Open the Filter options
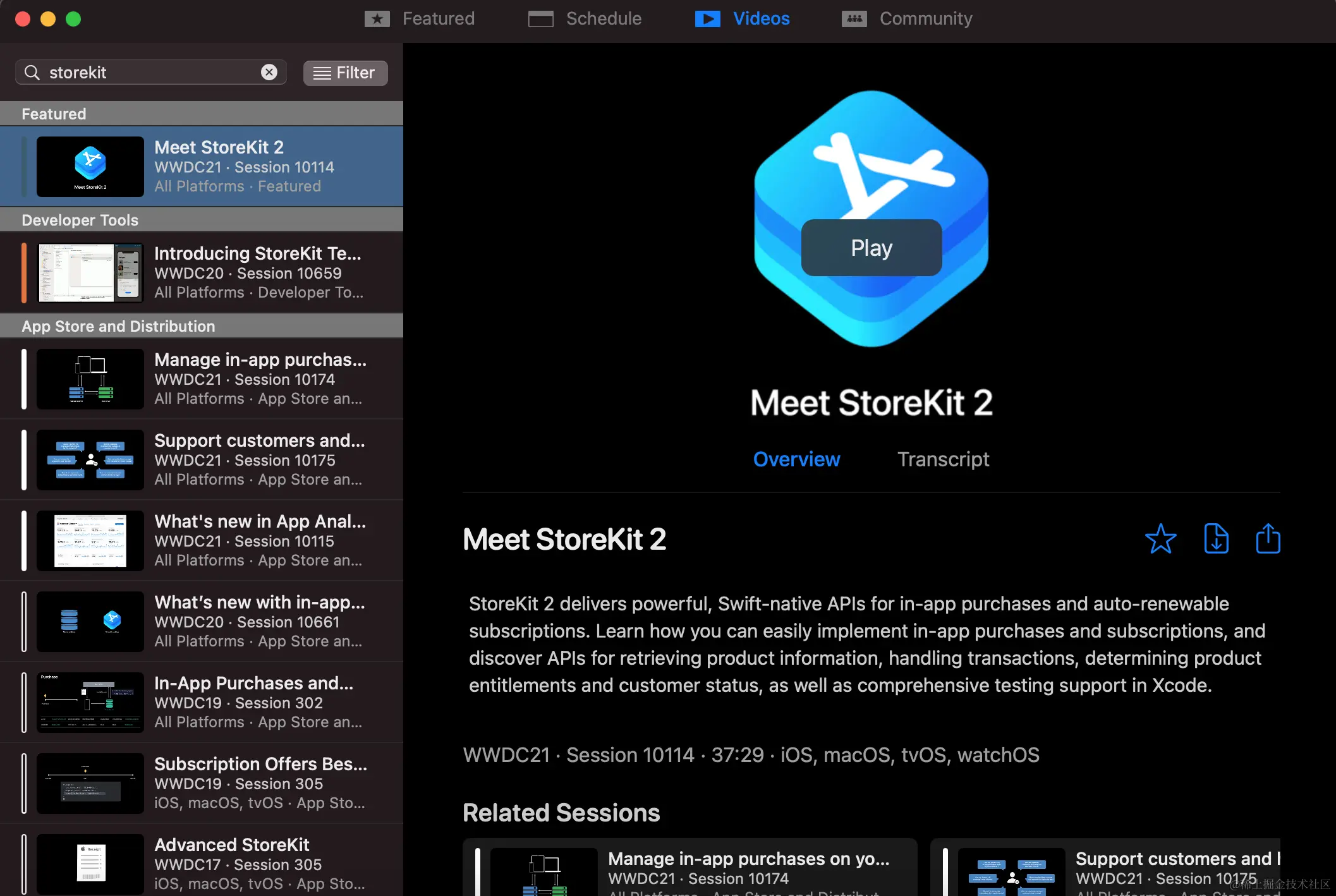Image resolution: width=1336 pixels, height=896 pixels. tap(345, 73)
